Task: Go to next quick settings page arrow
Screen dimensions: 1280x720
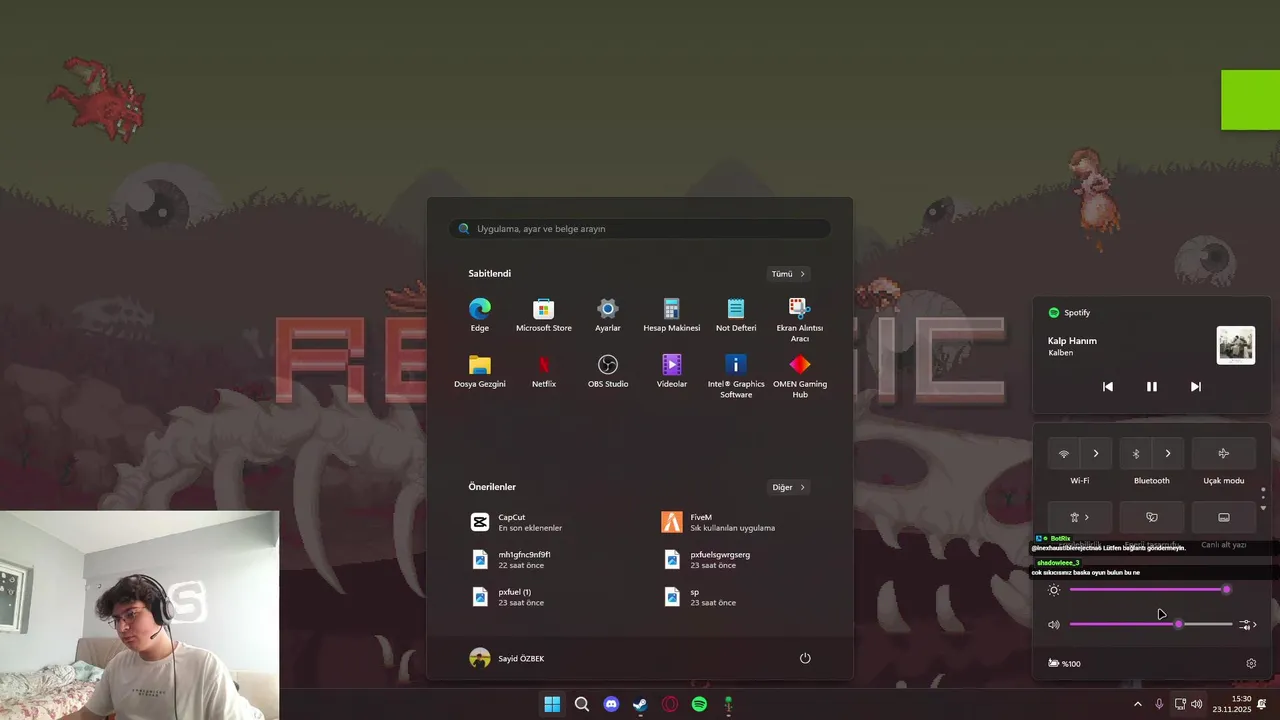Action: pyautogui.click(x=1263, y=508)
